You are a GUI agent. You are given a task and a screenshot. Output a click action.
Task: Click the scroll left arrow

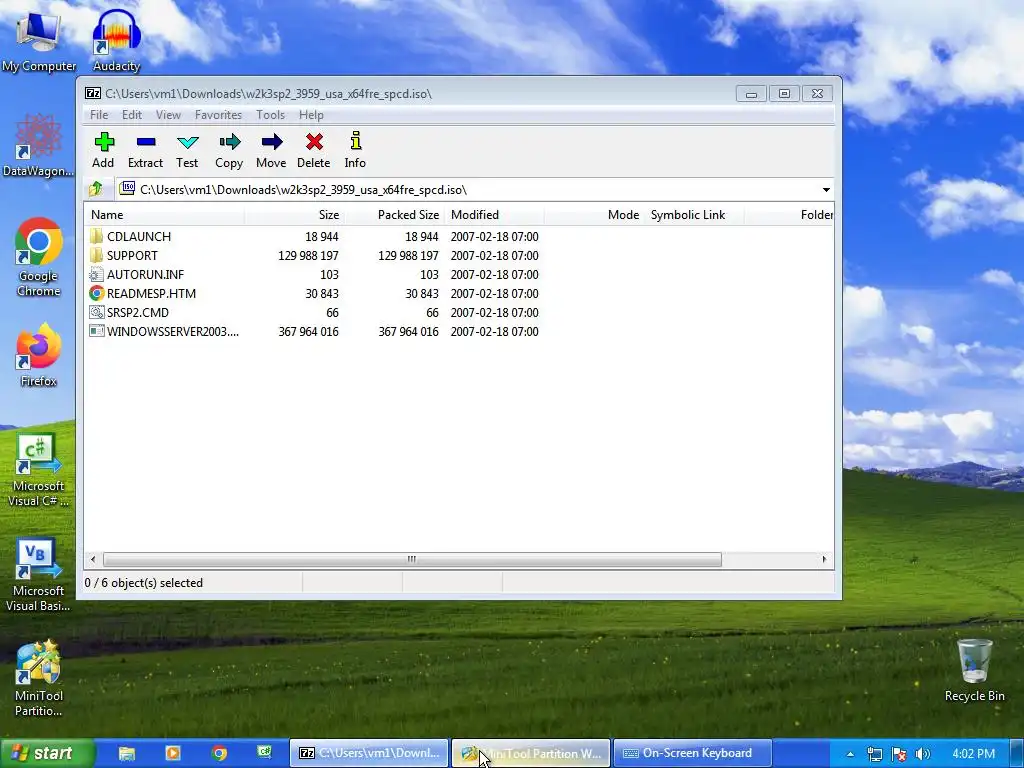tap(93, 560)
